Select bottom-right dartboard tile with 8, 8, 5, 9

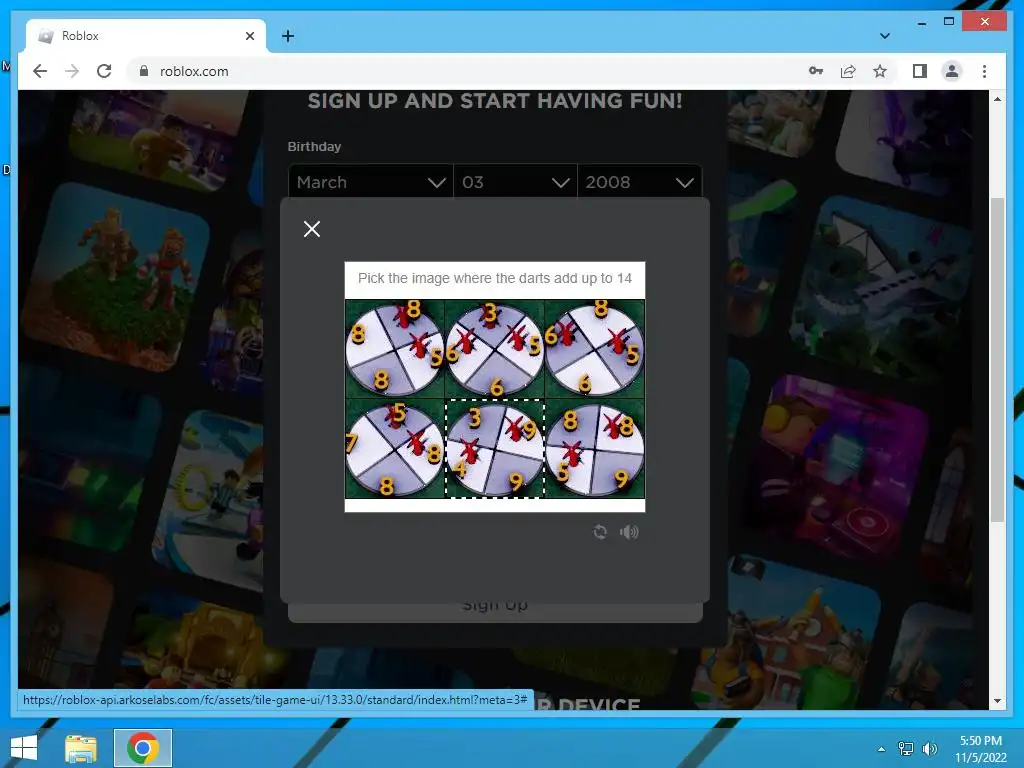(594, 449)
